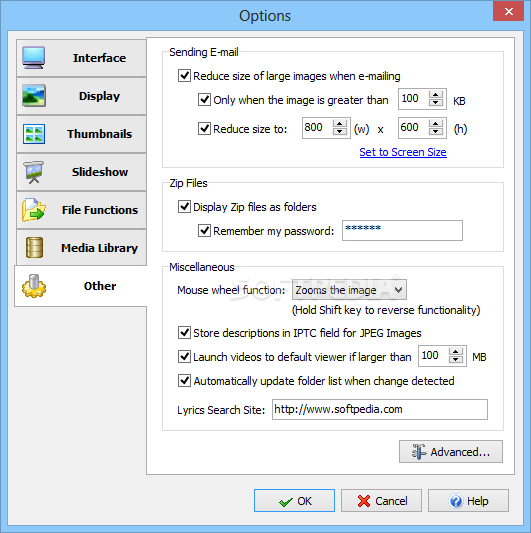Uncheck Remember my password
Viewport: 531px width, 533px height.
click(204, 230)
